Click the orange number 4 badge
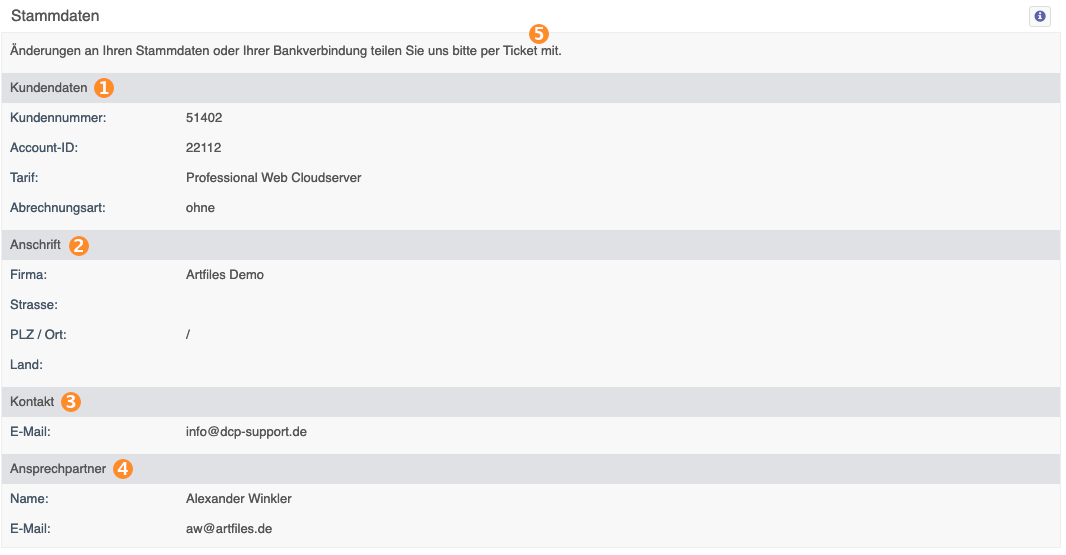 (123, 469)
